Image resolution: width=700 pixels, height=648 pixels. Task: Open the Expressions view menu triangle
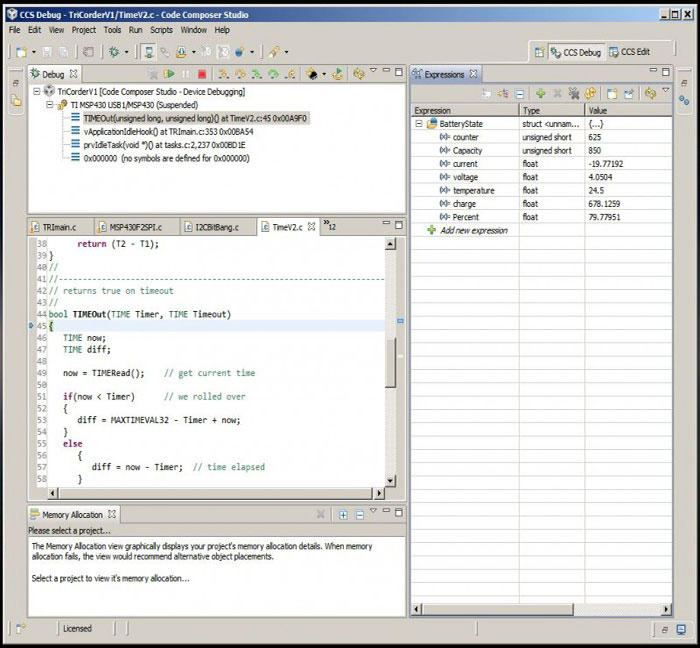tap(665, 93)
